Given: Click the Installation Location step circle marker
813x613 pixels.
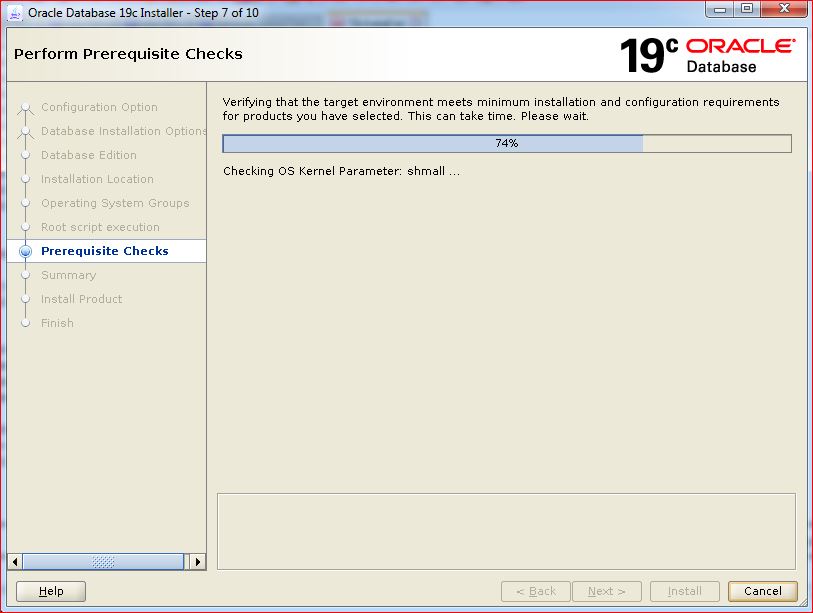Looking at the screenshot, I should pyautogui.click(x=25, y=179).
